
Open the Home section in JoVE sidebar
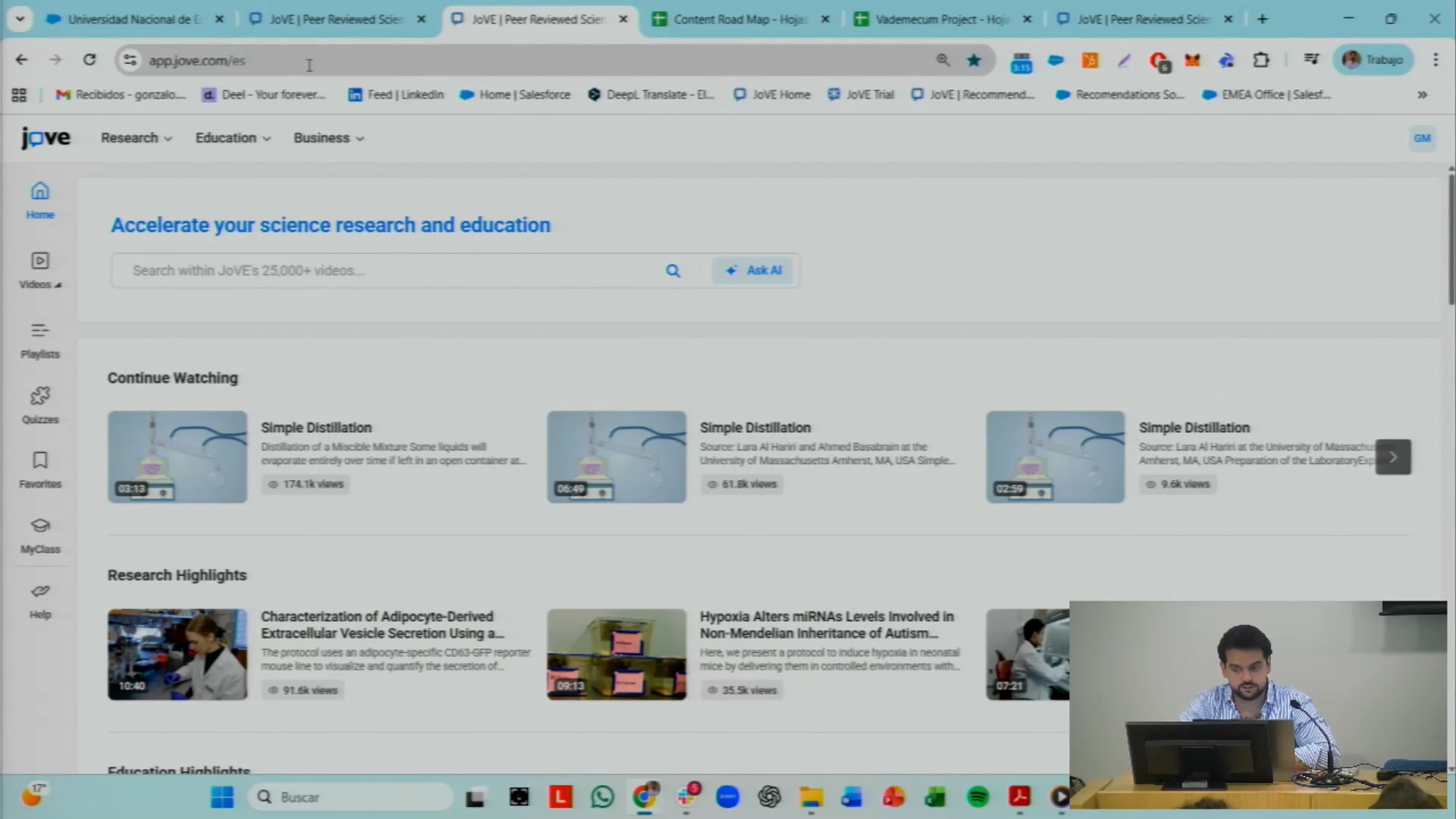tap(39, 200)
